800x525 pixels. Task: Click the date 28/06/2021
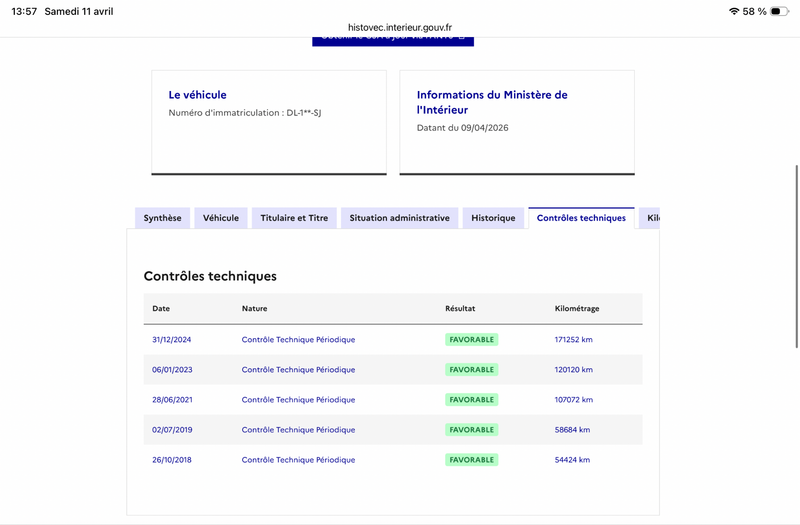pyautogui.click(x=172, y=399)
